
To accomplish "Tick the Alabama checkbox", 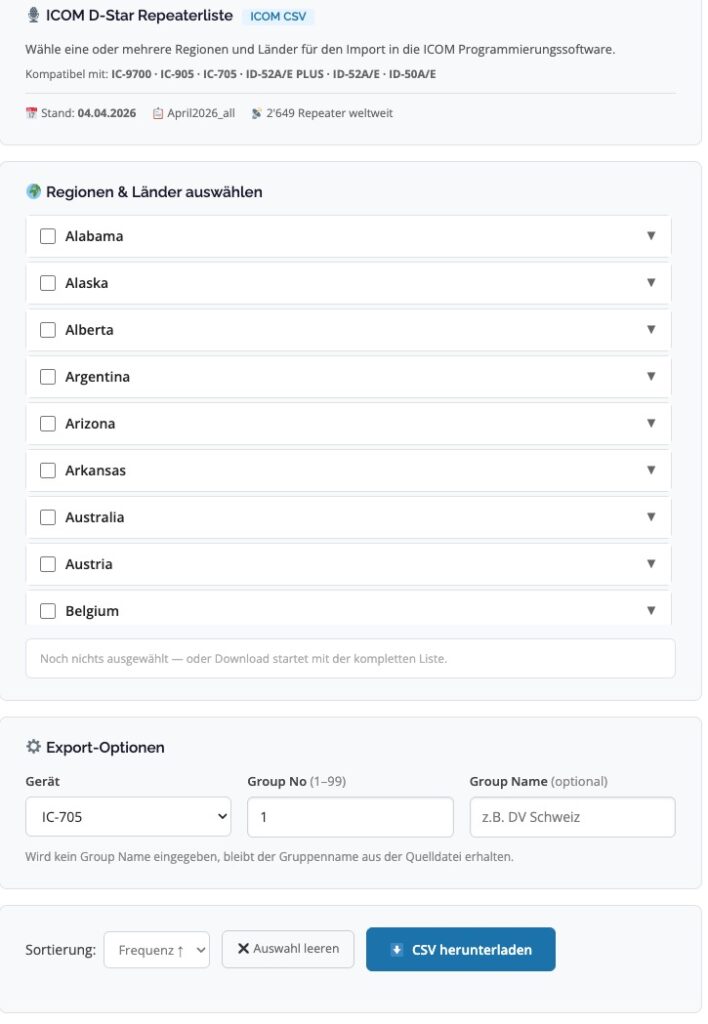I will (48, 237).
